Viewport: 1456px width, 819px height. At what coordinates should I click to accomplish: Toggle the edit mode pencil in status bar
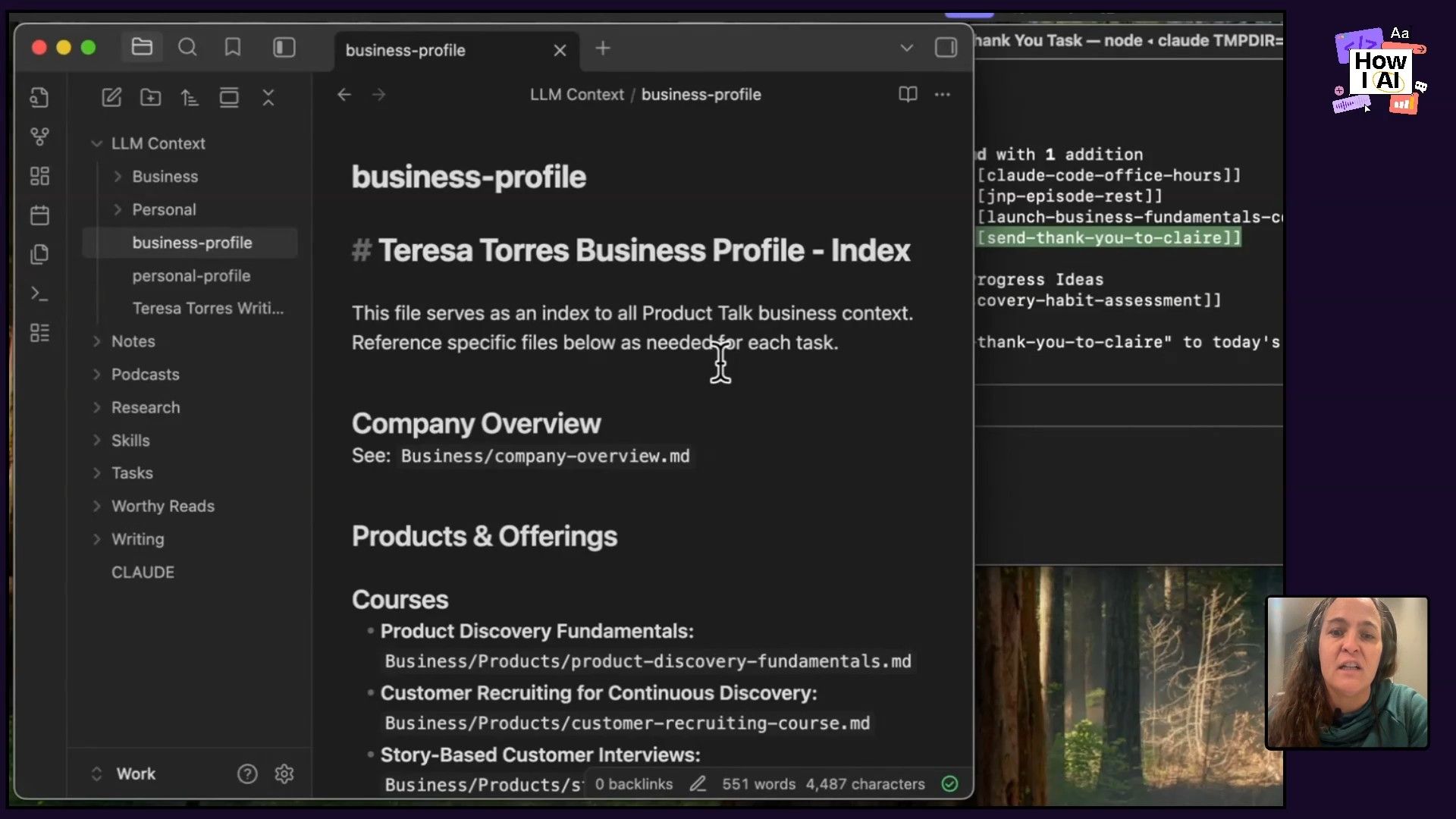[698, 784]
